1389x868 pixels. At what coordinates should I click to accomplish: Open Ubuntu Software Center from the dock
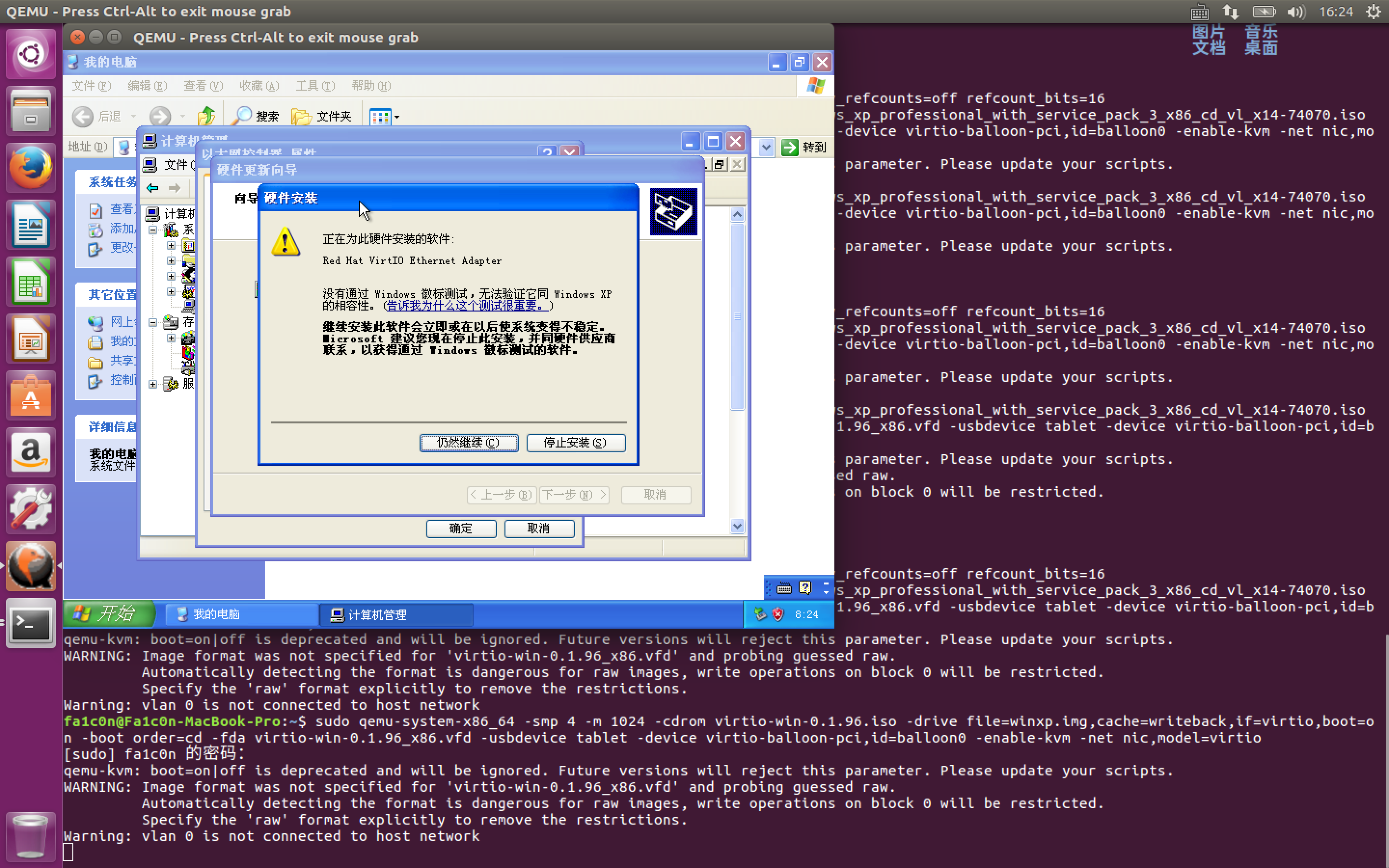click(x=30, y=396)
